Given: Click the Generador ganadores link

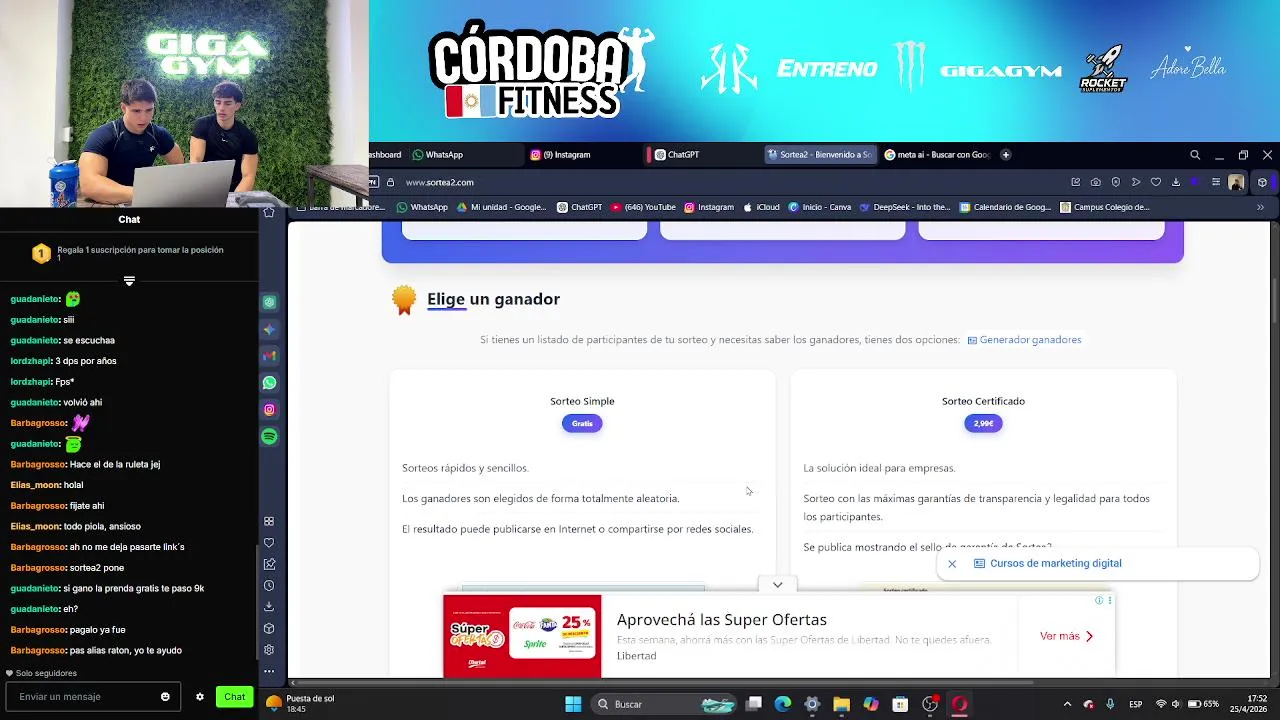Looking at the screenshot, I should click(x=1024, y=340).
